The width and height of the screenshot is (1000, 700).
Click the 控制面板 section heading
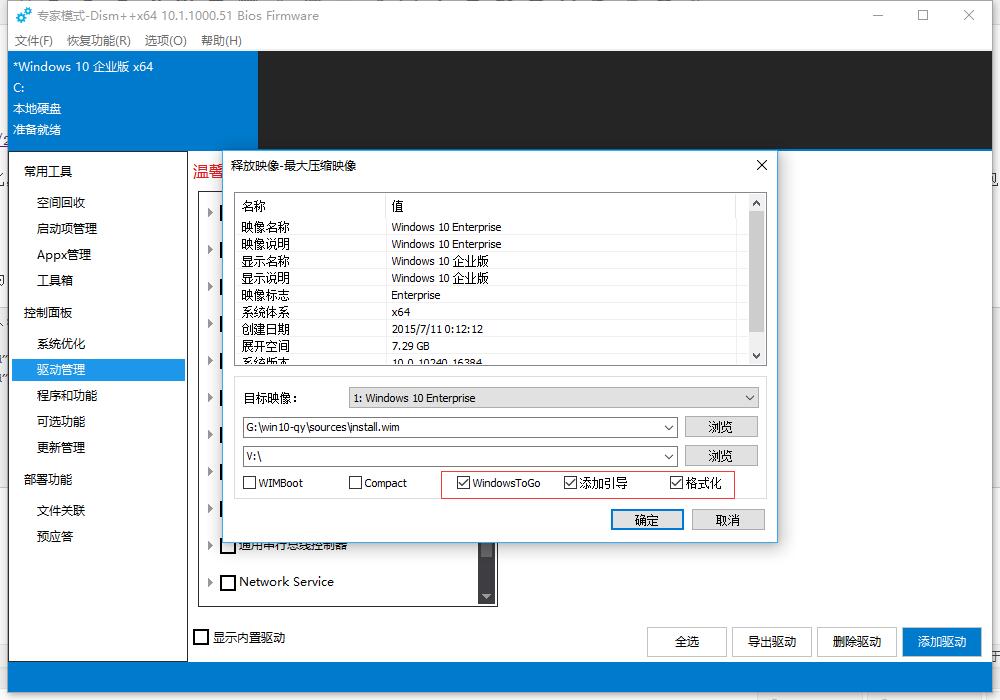click(48, 313)
